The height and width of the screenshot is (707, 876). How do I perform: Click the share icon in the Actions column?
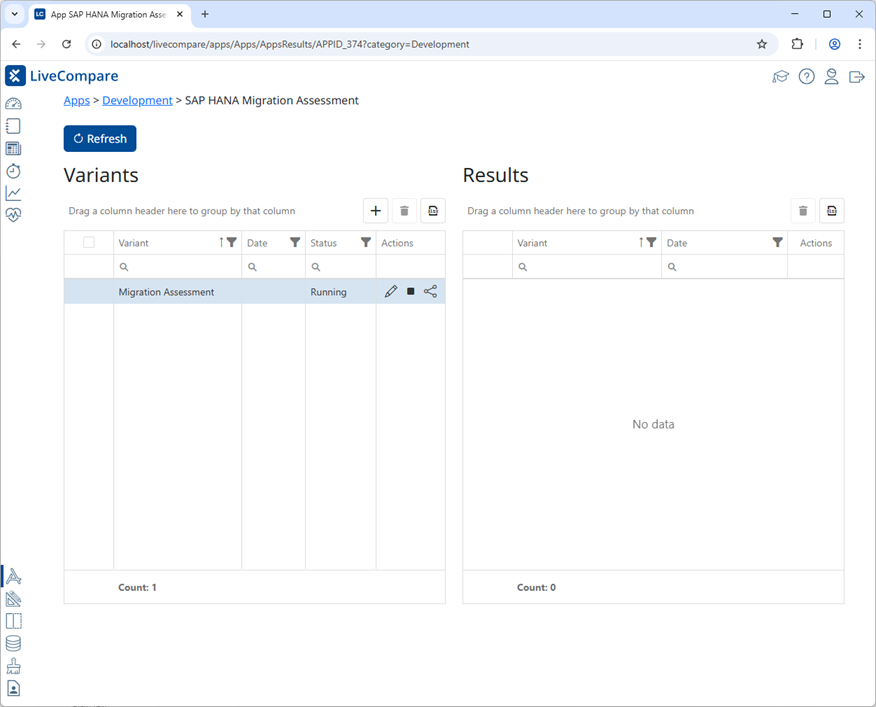coord(431,292)
